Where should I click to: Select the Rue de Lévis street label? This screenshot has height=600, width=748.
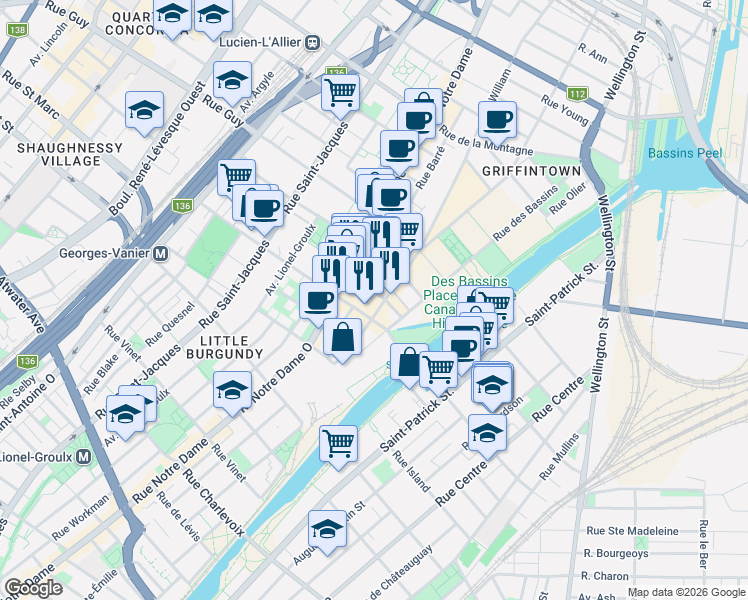coord(178,517)
